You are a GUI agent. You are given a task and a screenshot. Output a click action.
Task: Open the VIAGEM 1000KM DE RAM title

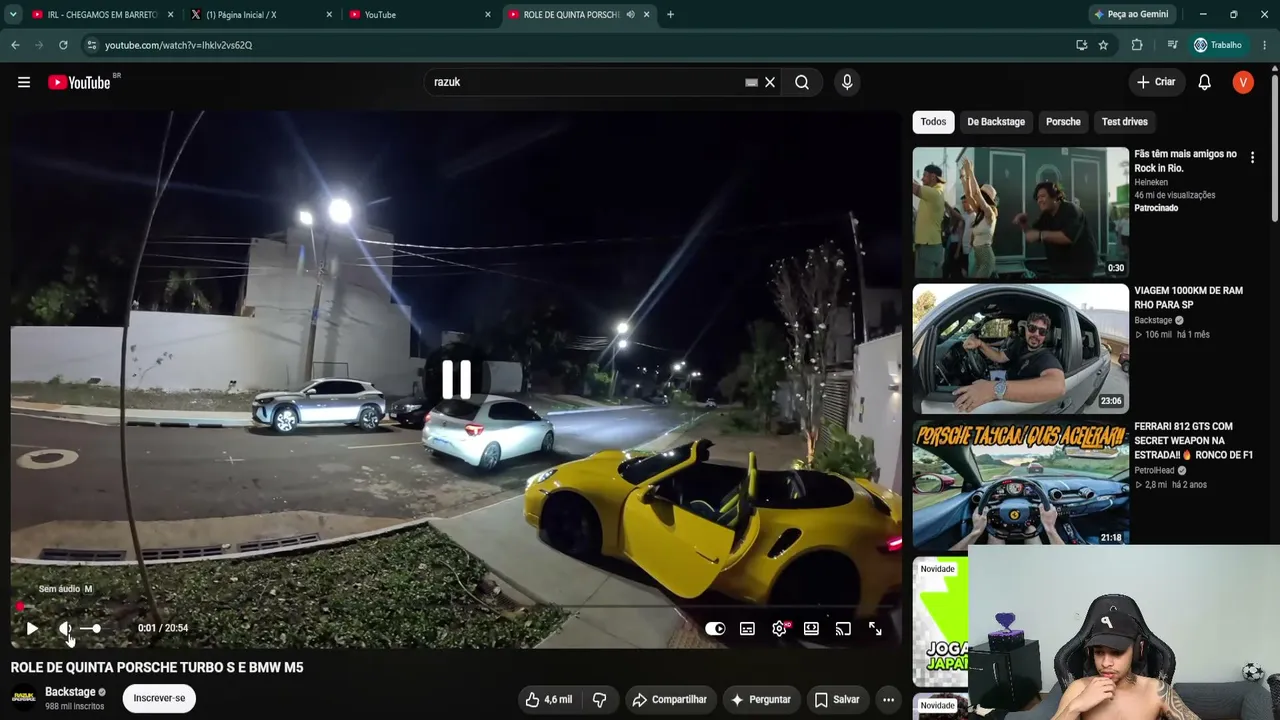click(x=1189, y=298)
